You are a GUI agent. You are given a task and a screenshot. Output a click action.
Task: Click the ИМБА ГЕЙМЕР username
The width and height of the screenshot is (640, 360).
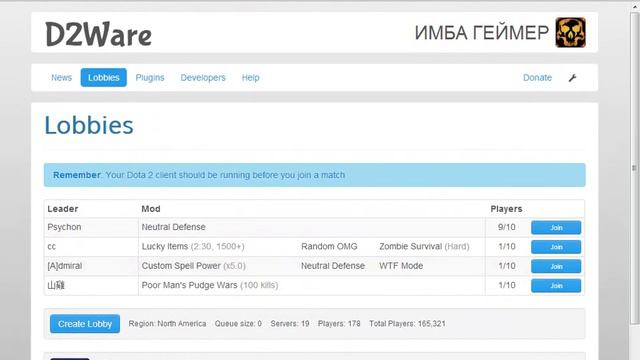(482, 33)
